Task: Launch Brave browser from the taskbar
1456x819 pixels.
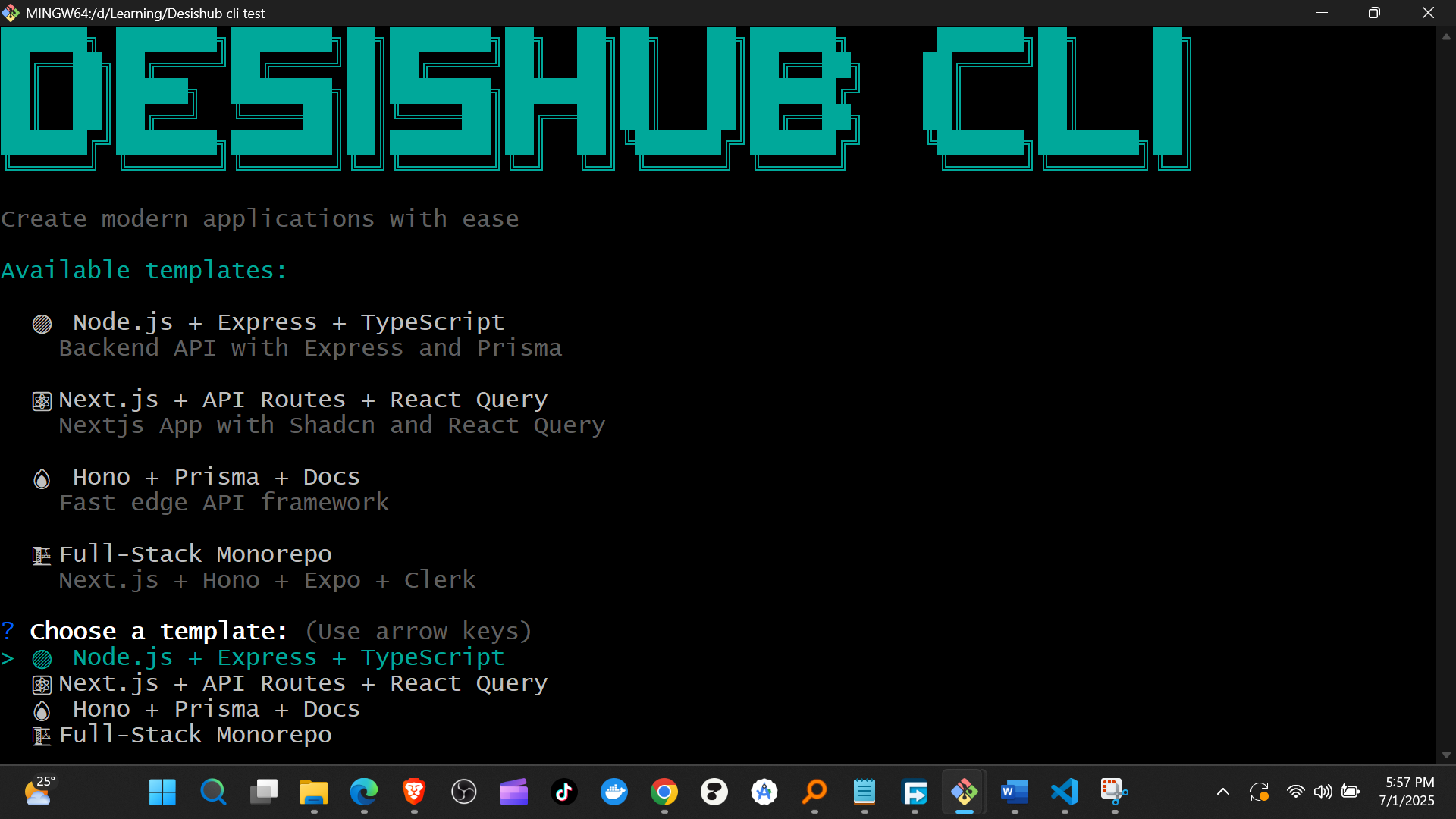Action: point(413,792)
